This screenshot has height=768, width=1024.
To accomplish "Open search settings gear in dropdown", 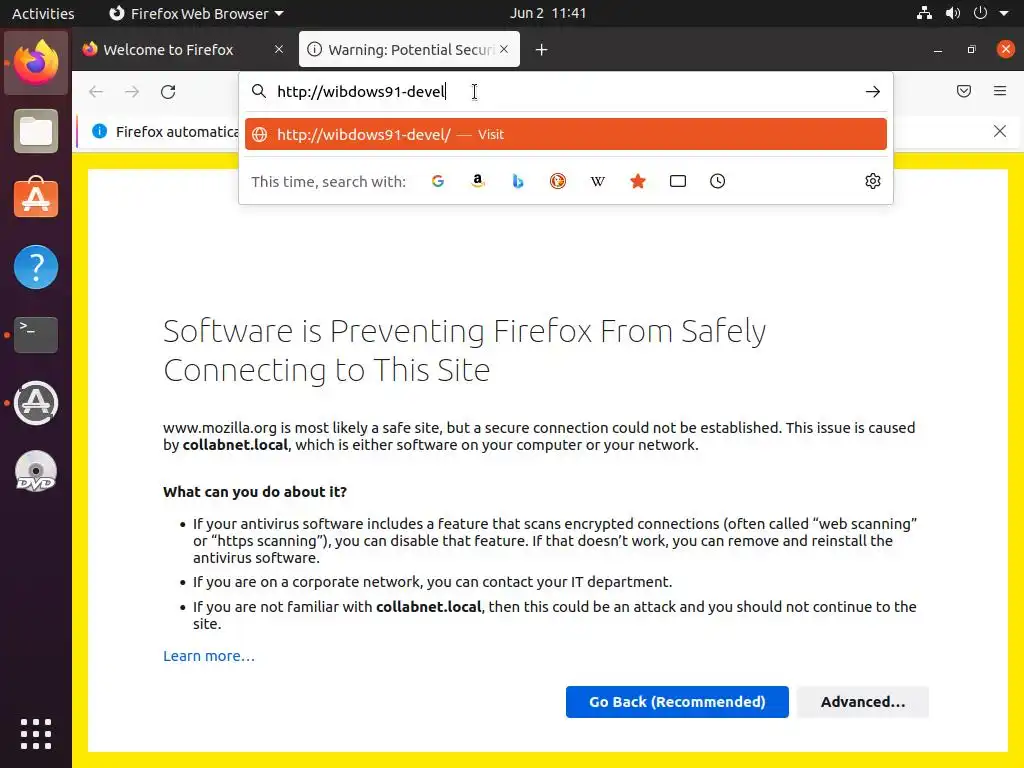I will point(873,181).
